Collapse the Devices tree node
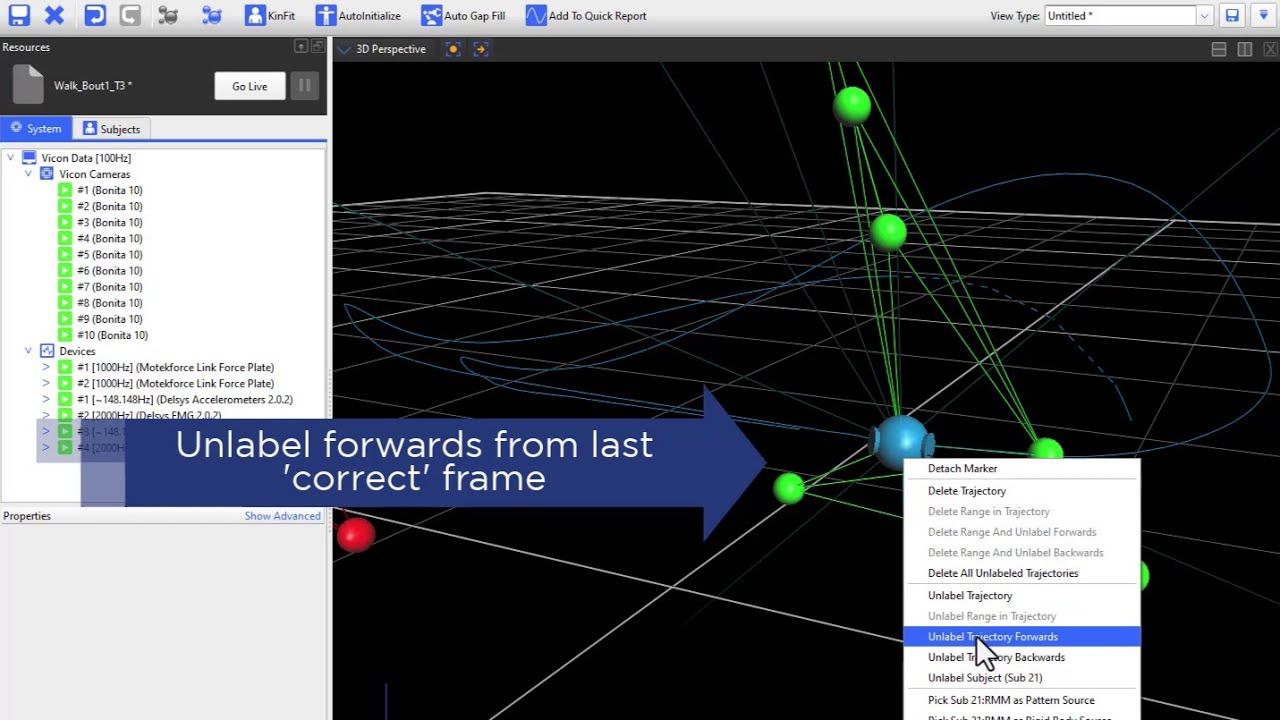 28,351
